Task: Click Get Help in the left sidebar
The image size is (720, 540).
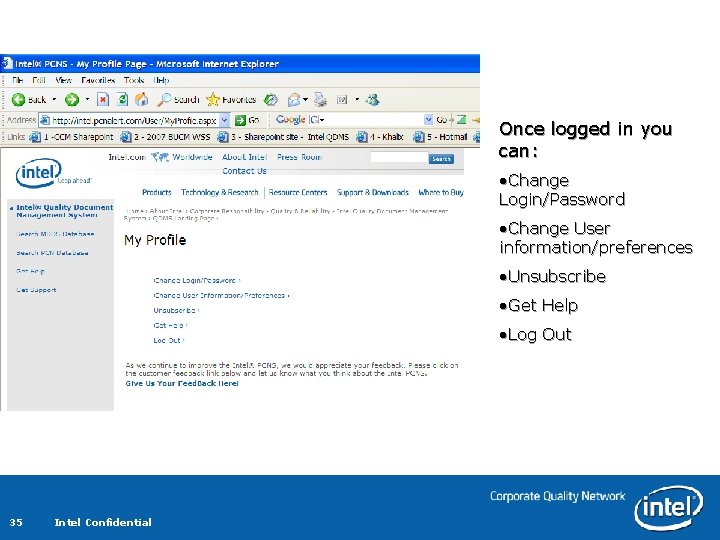Action: coord(30,271)
